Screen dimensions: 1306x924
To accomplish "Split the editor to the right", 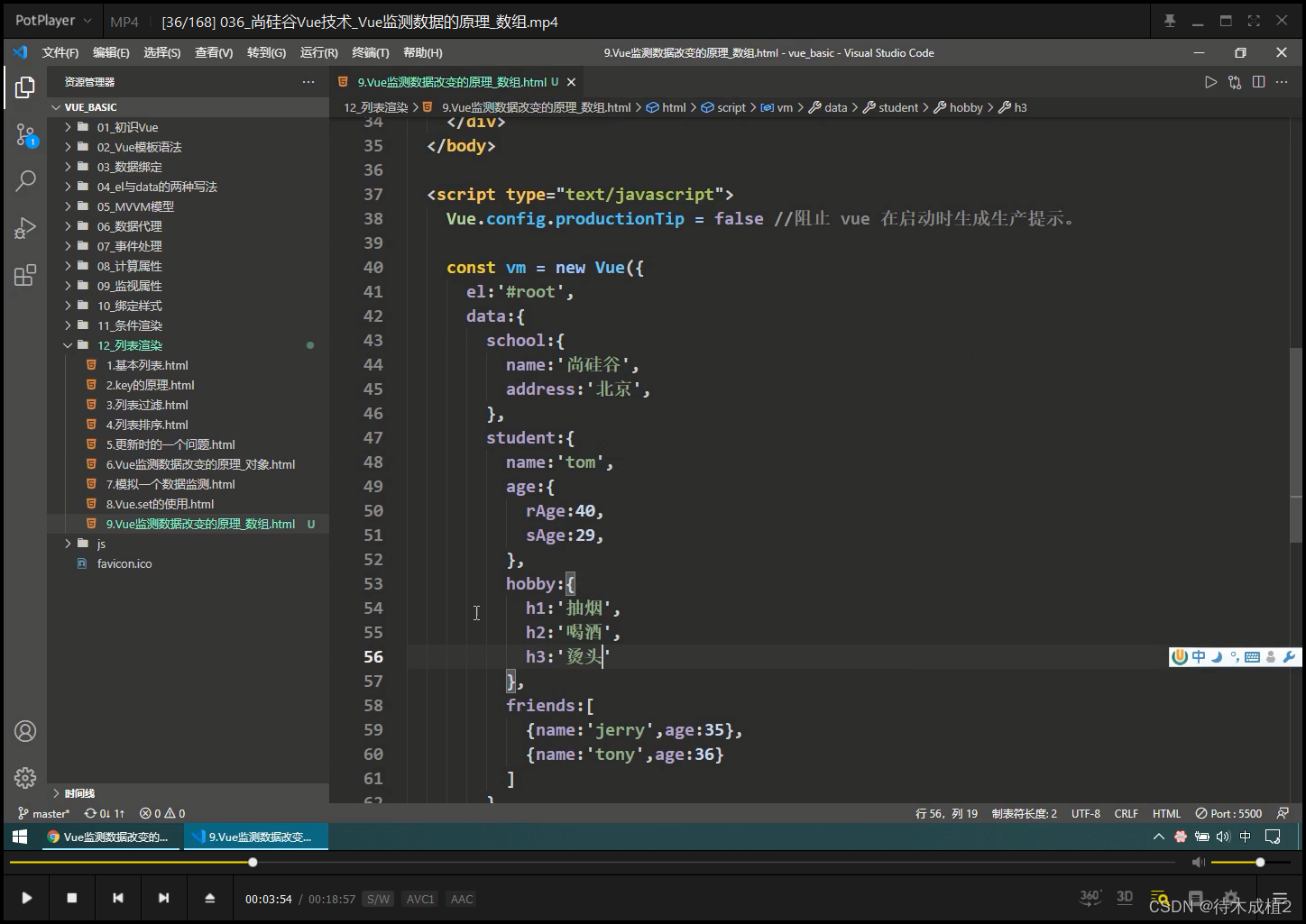I will pos(1258,82).
